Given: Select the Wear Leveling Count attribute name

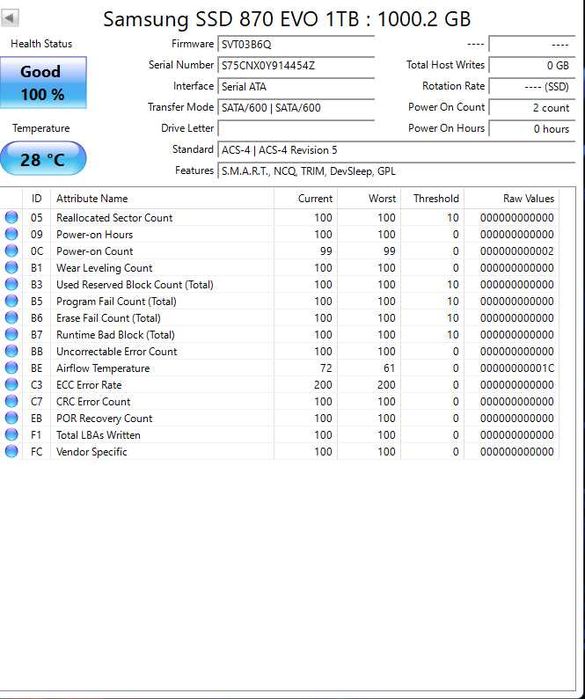Looking at the screenshot, I should pyautogui.click(x=104, y=268).
